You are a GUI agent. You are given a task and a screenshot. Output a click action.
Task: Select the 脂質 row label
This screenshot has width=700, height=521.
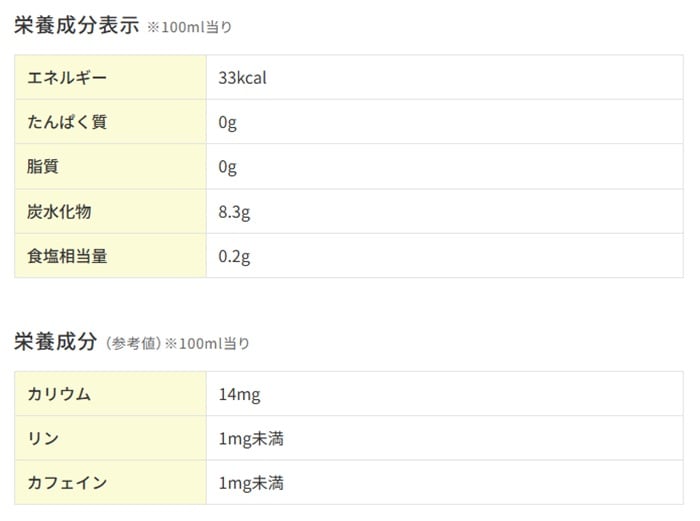tap(43, 167)
